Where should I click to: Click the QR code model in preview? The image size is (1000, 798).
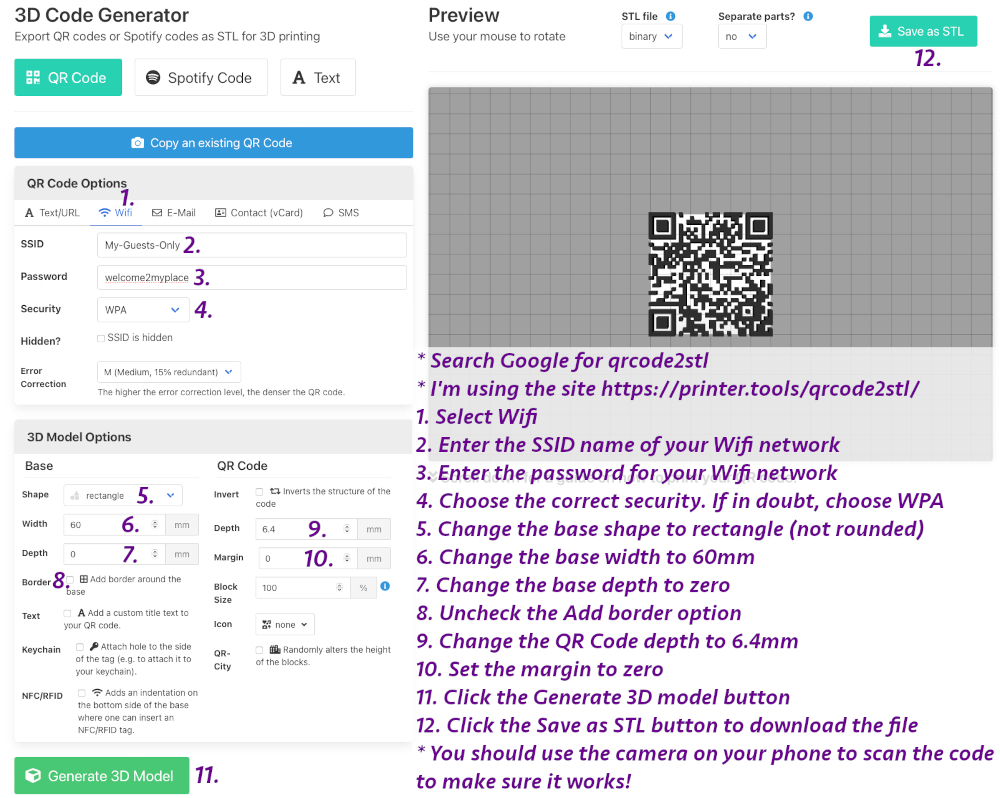(710, 274)
